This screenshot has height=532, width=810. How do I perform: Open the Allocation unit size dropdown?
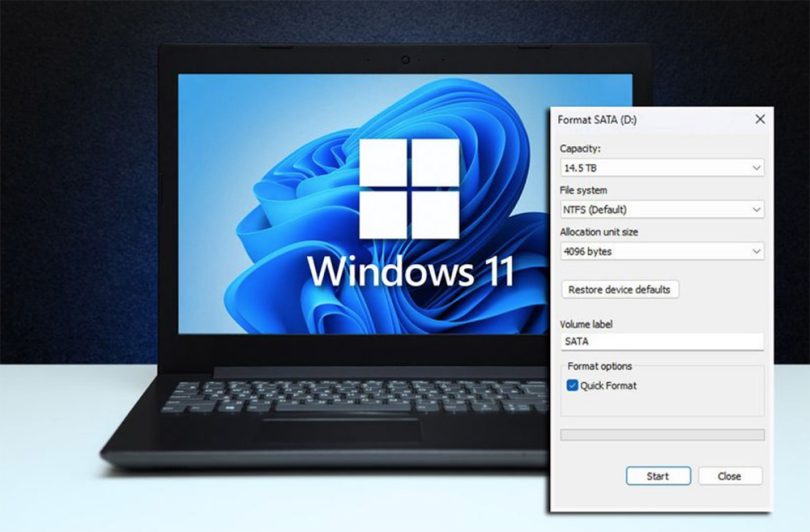coord(662,252)
